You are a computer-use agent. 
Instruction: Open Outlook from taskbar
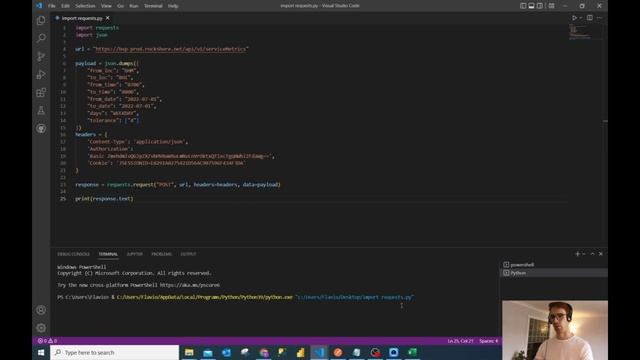point(227,353)
